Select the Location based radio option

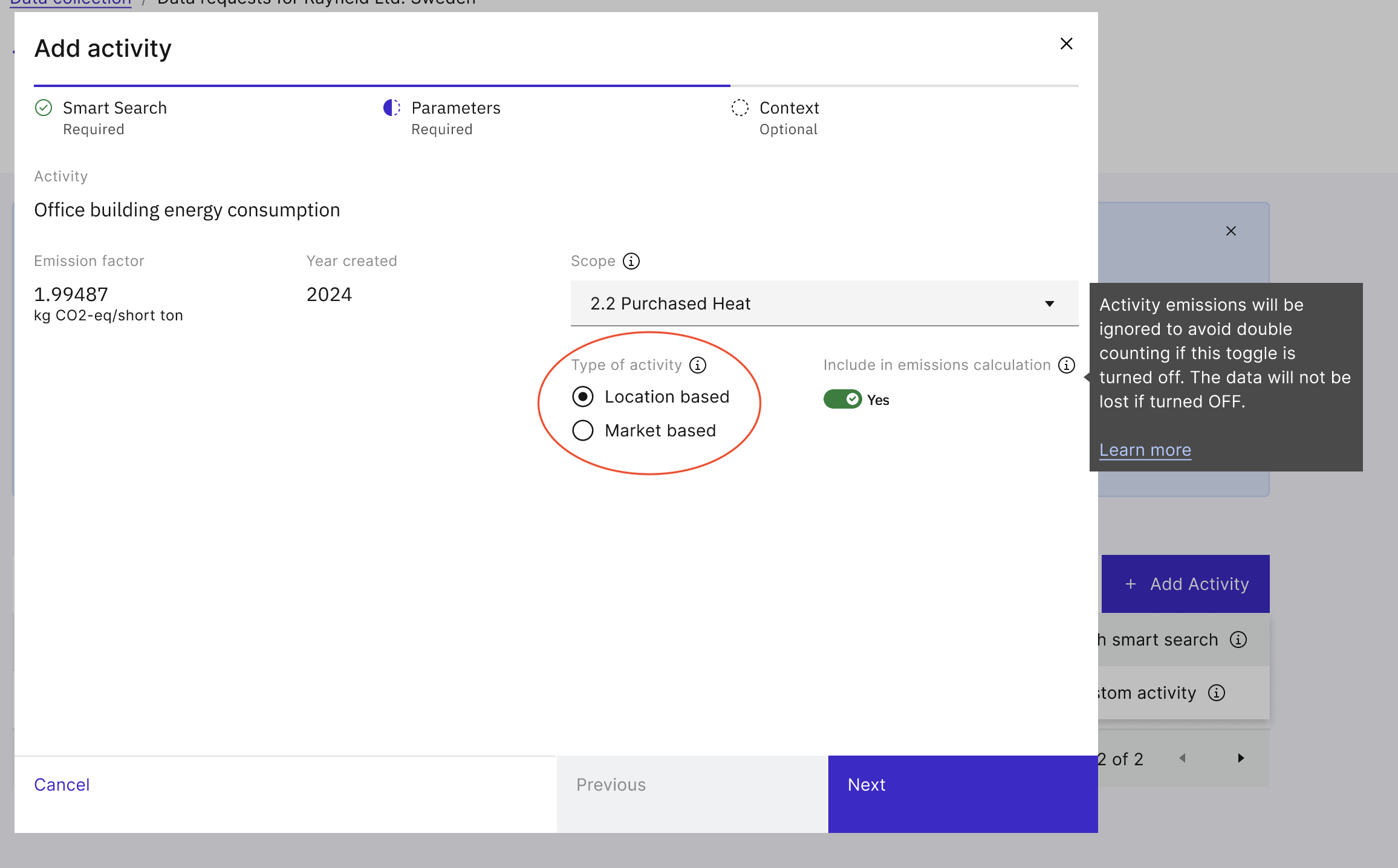click(x=583, y=397)
